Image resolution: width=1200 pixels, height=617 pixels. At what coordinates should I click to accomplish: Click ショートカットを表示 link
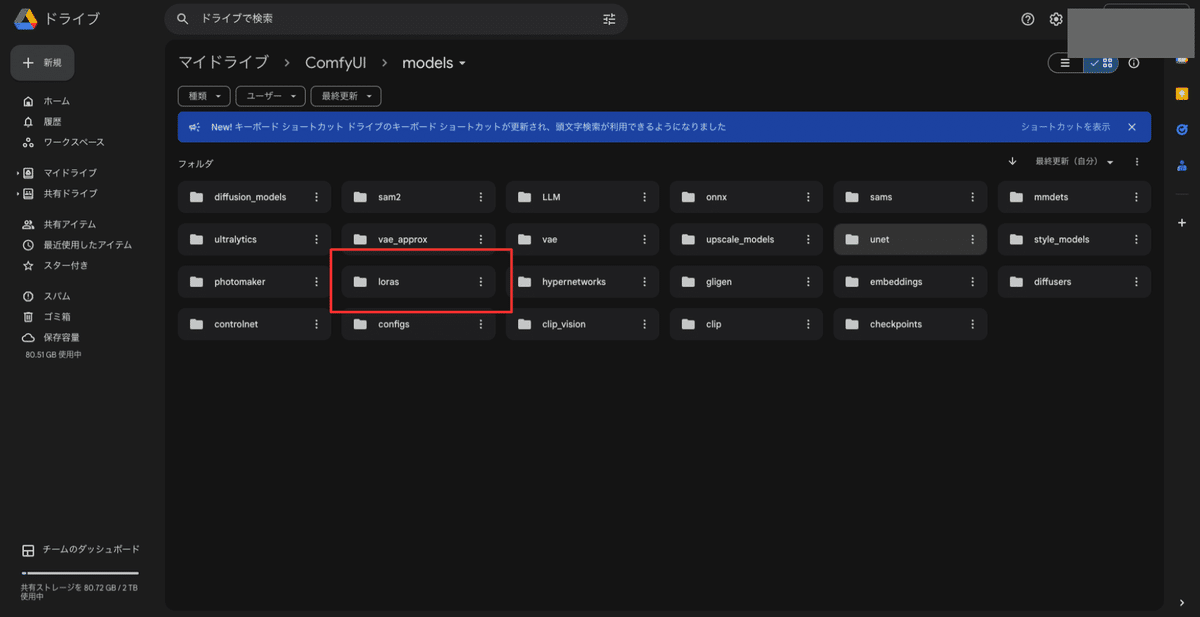1065,127
